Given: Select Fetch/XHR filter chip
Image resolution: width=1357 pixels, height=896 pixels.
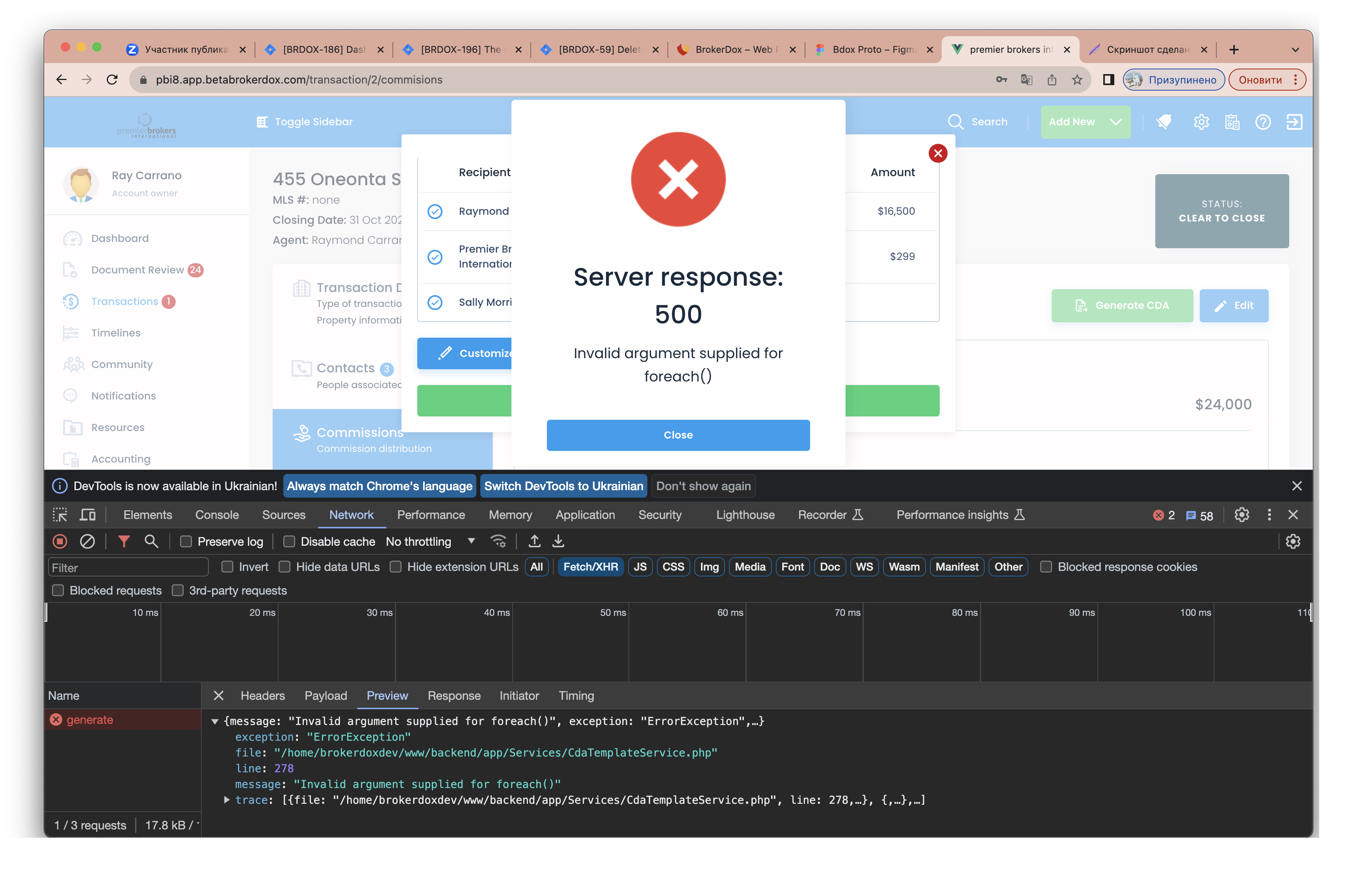Looking at the screenshot, I should pyautogui.click(x=590, y=567).
